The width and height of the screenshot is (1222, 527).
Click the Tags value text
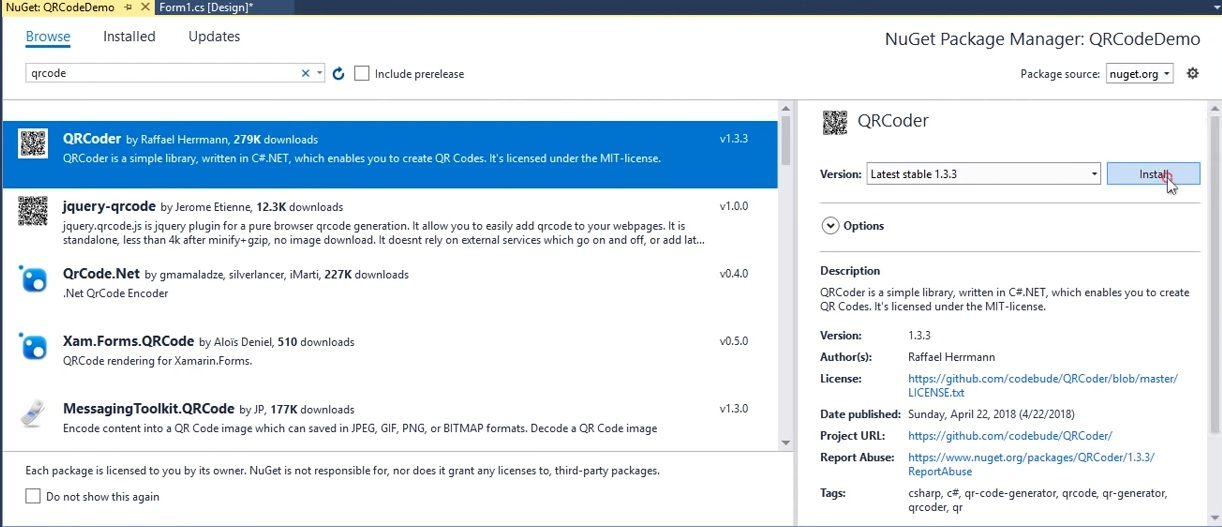pos(1037,500)
